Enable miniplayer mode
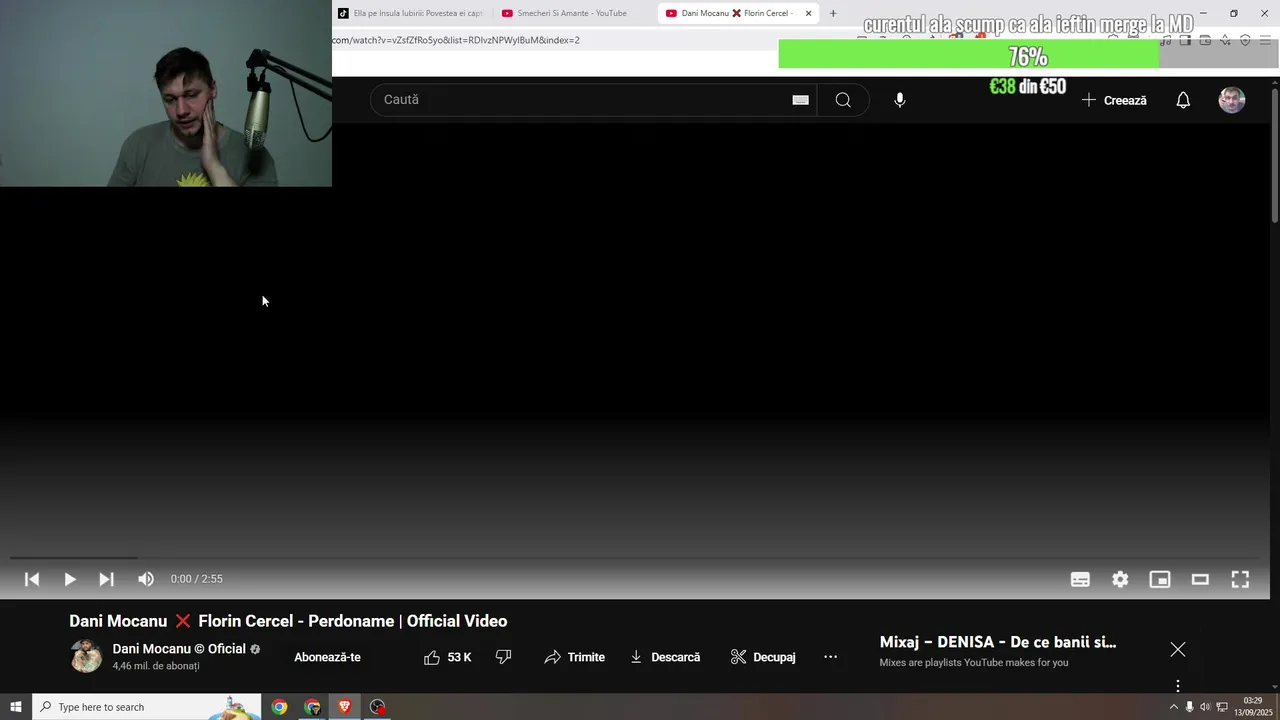Viewport: 1280px width, 720px height. [1160, 579]
